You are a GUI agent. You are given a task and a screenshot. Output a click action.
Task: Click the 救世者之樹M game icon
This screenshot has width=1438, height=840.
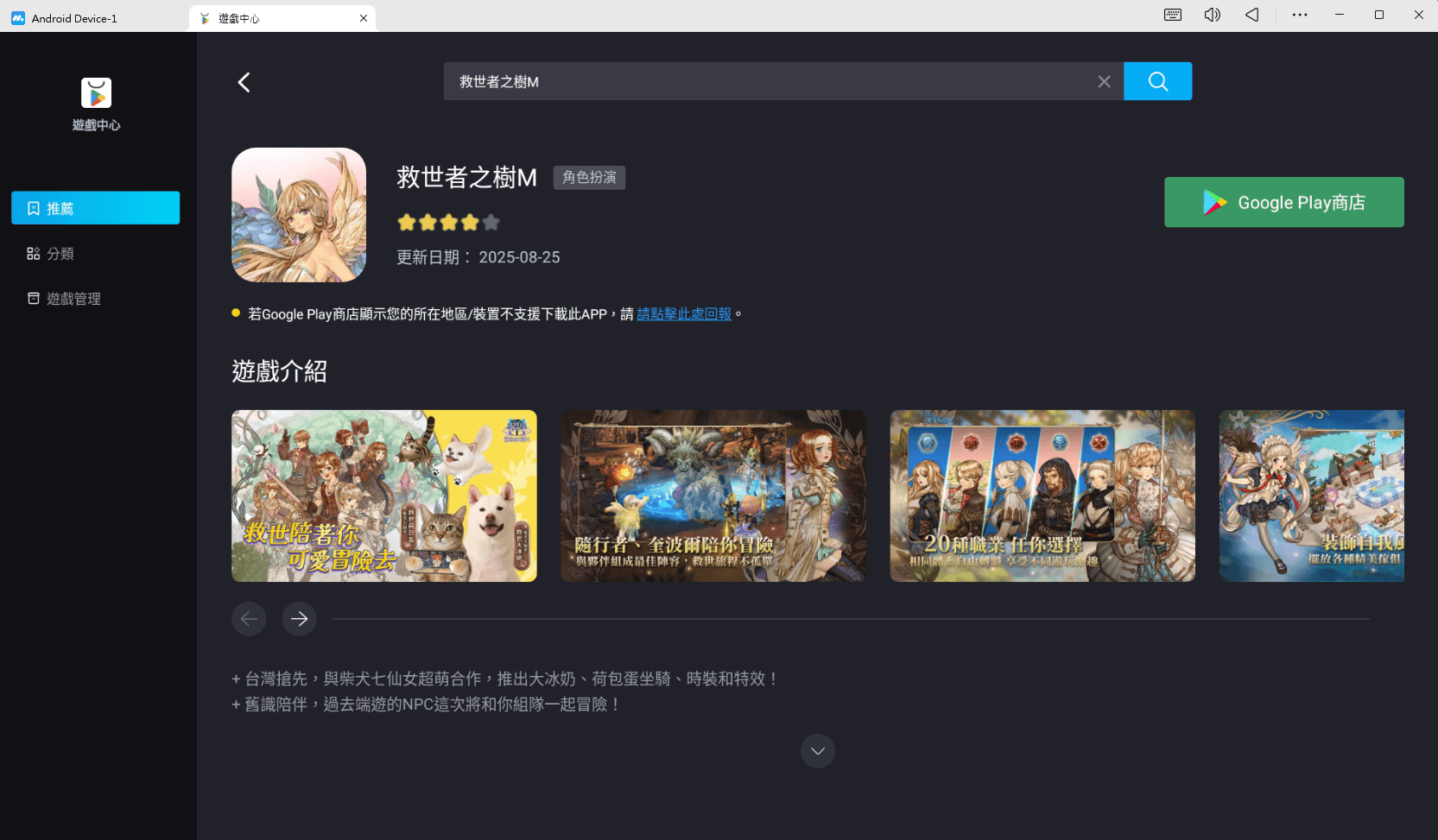coord(299,215)
